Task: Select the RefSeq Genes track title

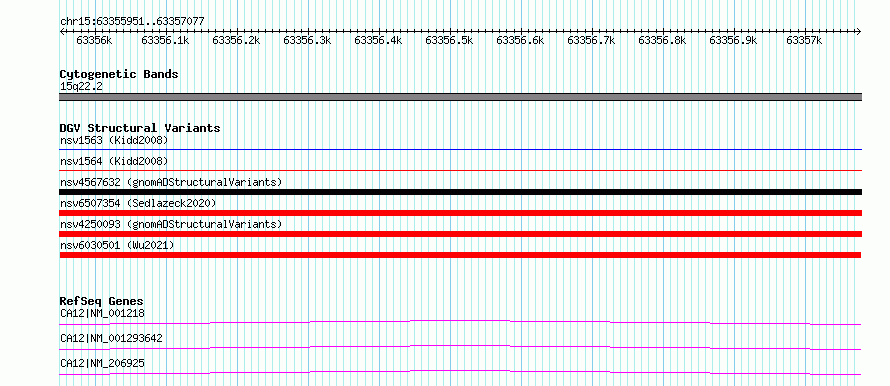Action: pyautogui.click(x=102, y=301)
